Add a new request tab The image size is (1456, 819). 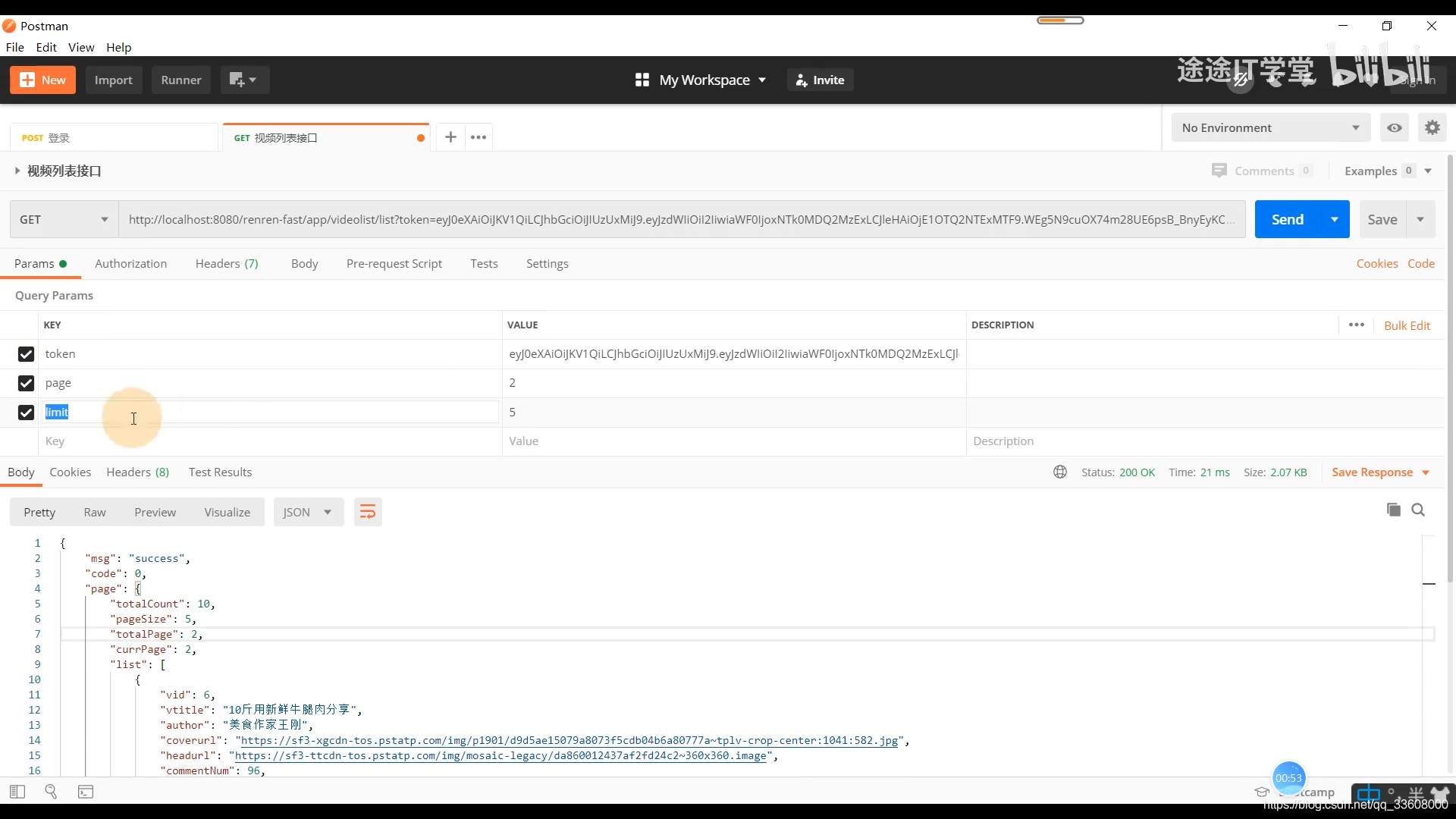[x=450, y=137]
